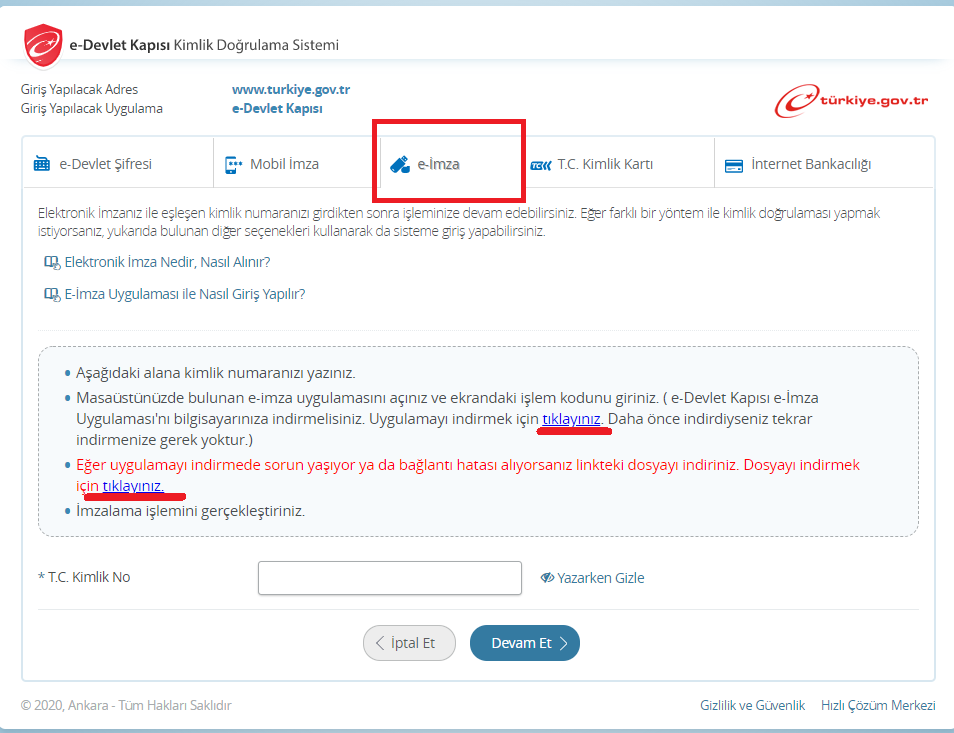Click the 'Giriş Yapılacak Uygulama' label
The height and width of the screenshot is (733, 954).
[92, 108]
